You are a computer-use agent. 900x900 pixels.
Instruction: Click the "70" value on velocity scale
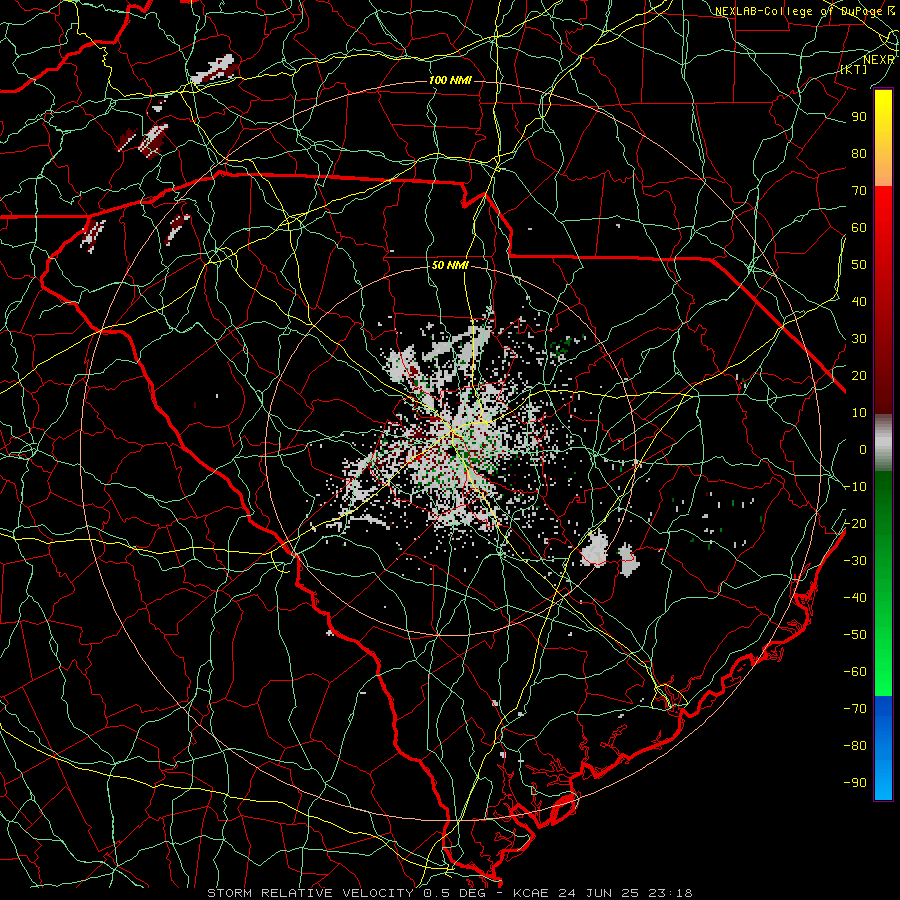pyautogui.click(x=859, y=191)
